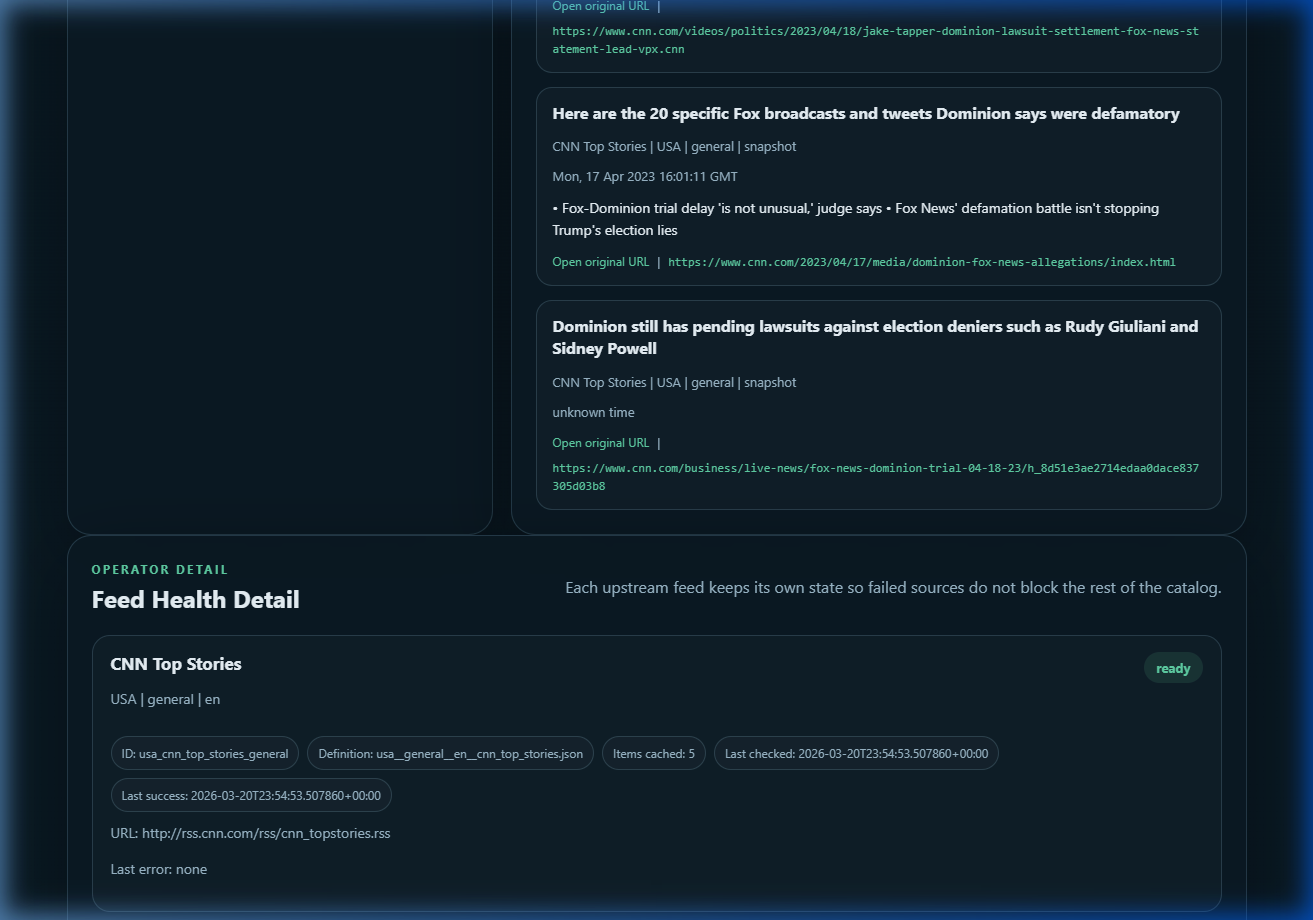Click the 'Last checked' timestamp chip

[x=856, y=753]
